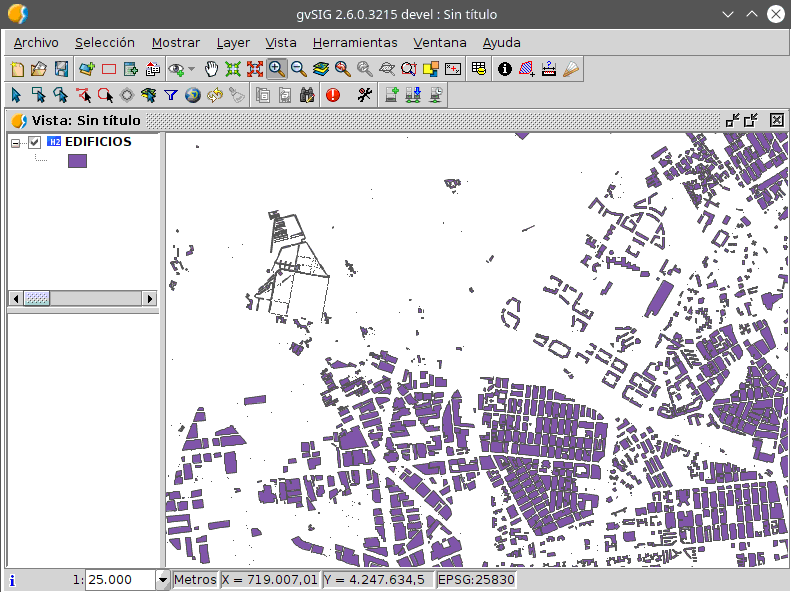Open the scale dropdown arrow
This screenshot has width=791, height=592.
click(x=162, y=580)
